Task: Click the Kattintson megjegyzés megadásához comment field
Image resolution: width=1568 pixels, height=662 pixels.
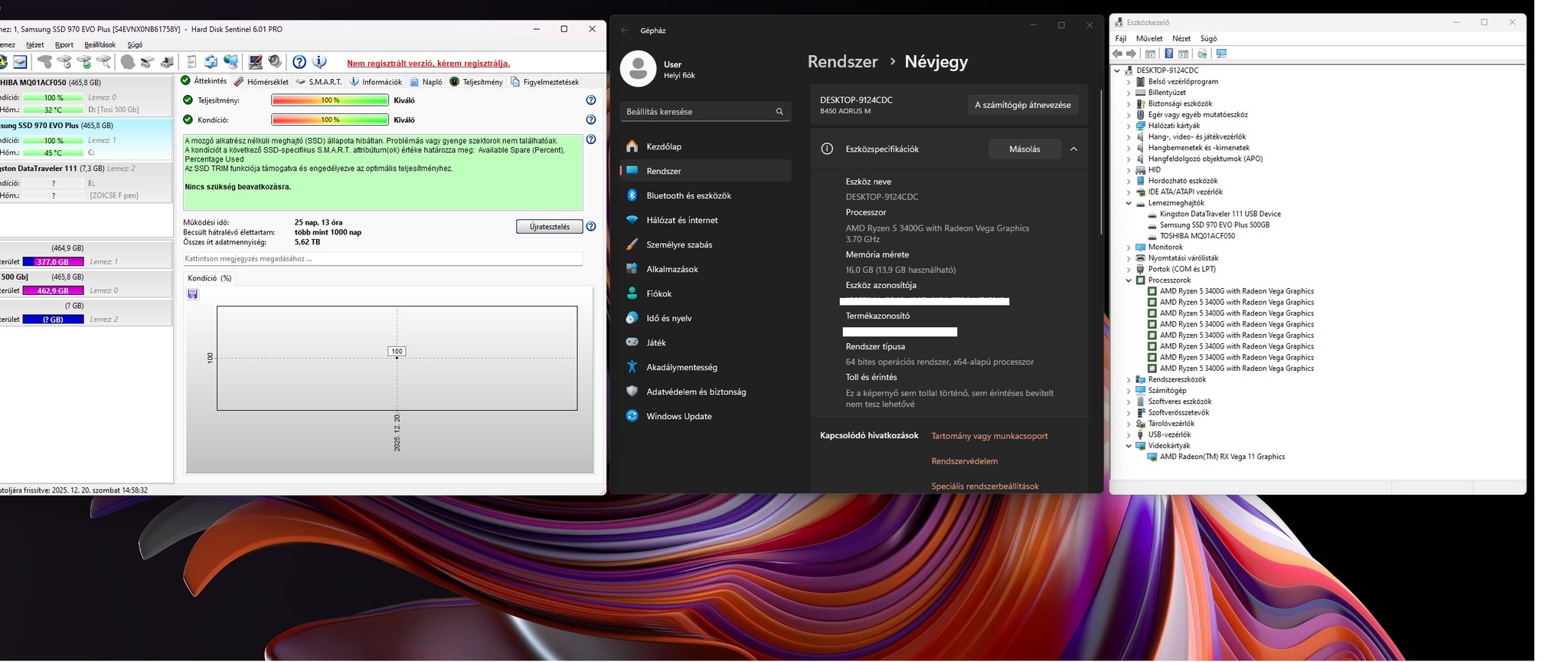Action: tap(383, 259)
